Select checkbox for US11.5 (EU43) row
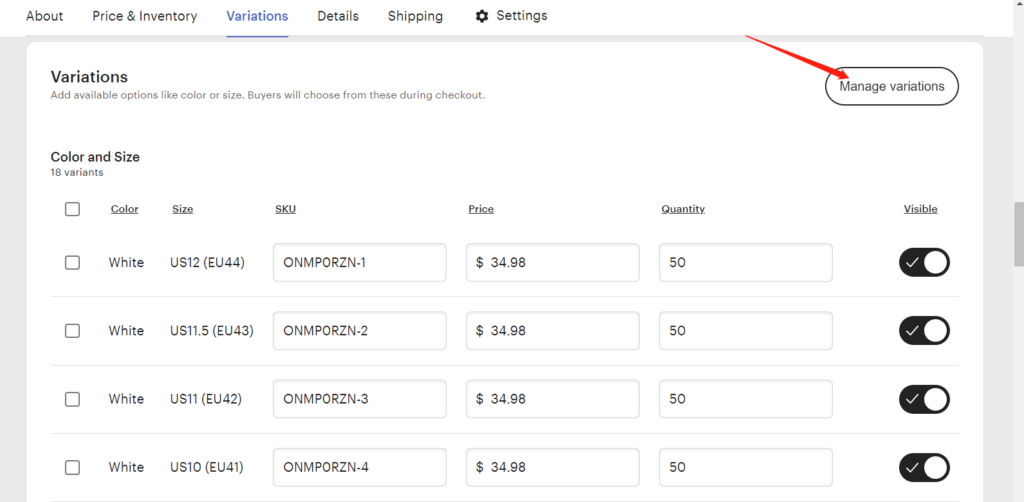The height and width of the screenshot is (502, 1024). pyautogui.click(x=72, y=331)
